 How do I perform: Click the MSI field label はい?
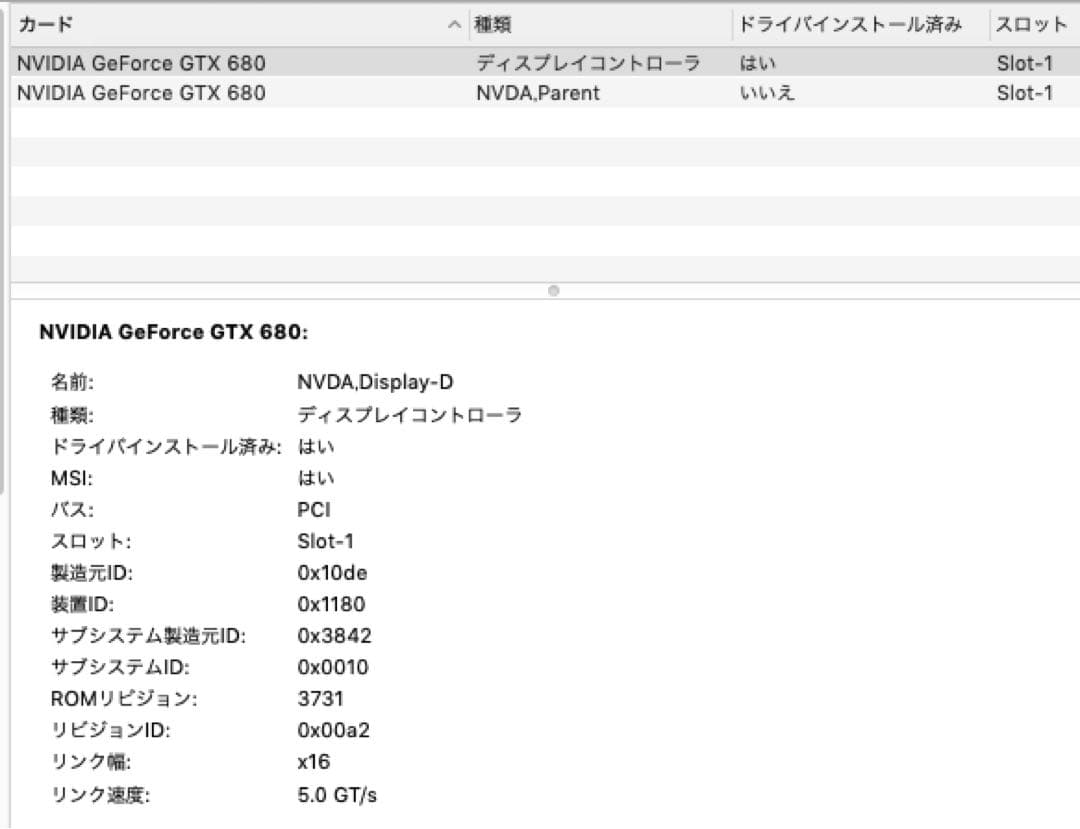coord(318,478)
